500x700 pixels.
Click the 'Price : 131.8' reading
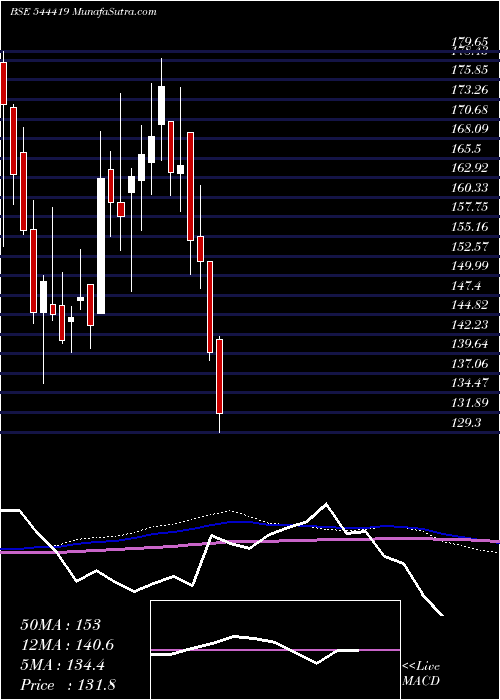pos(68,685)
